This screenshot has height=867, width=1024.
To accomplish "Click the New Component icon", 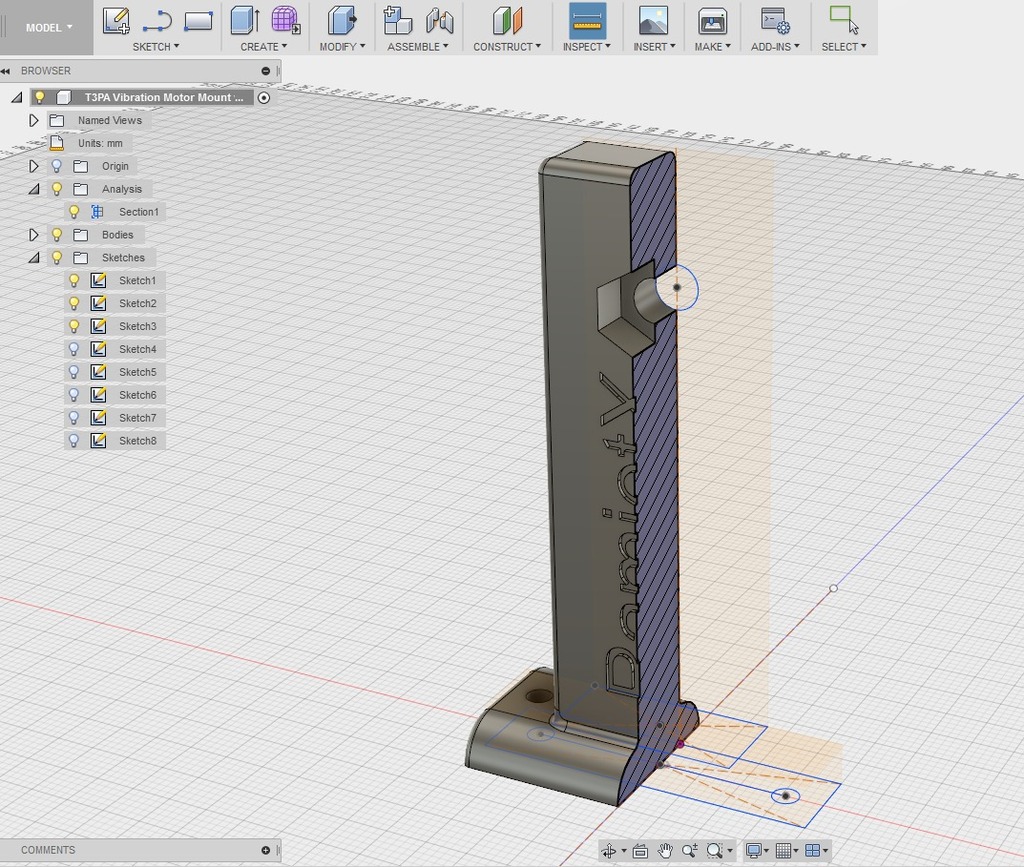I will (397, 20).
